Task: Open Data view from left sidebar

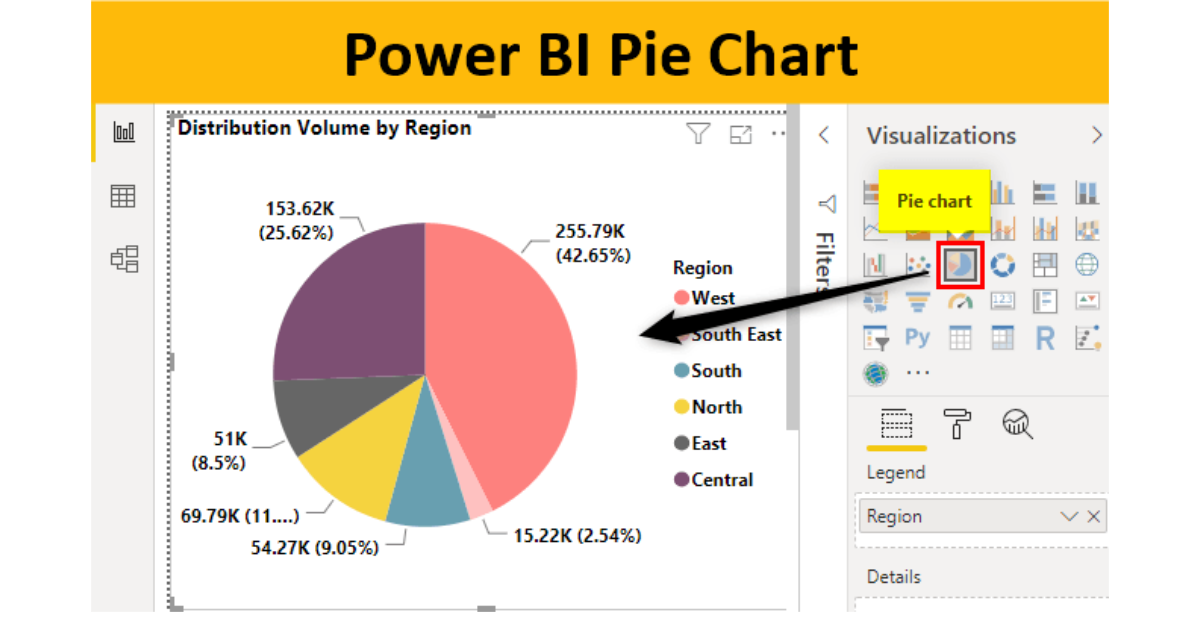Action: click(x=124, y=197)
